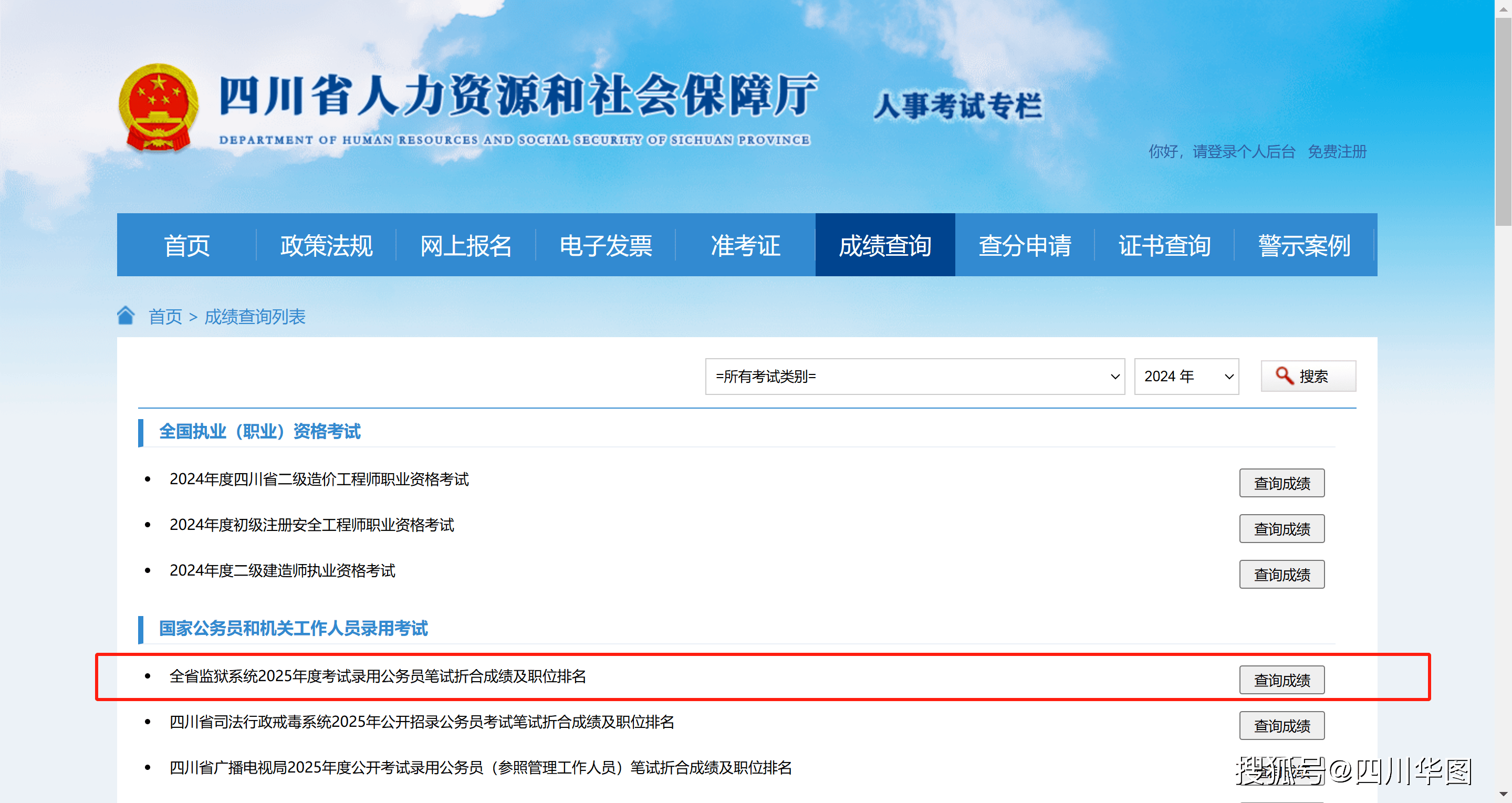Click the page vertical scrollbar thumb
Screen dimensions: 1512x803
pos(1503,120)
